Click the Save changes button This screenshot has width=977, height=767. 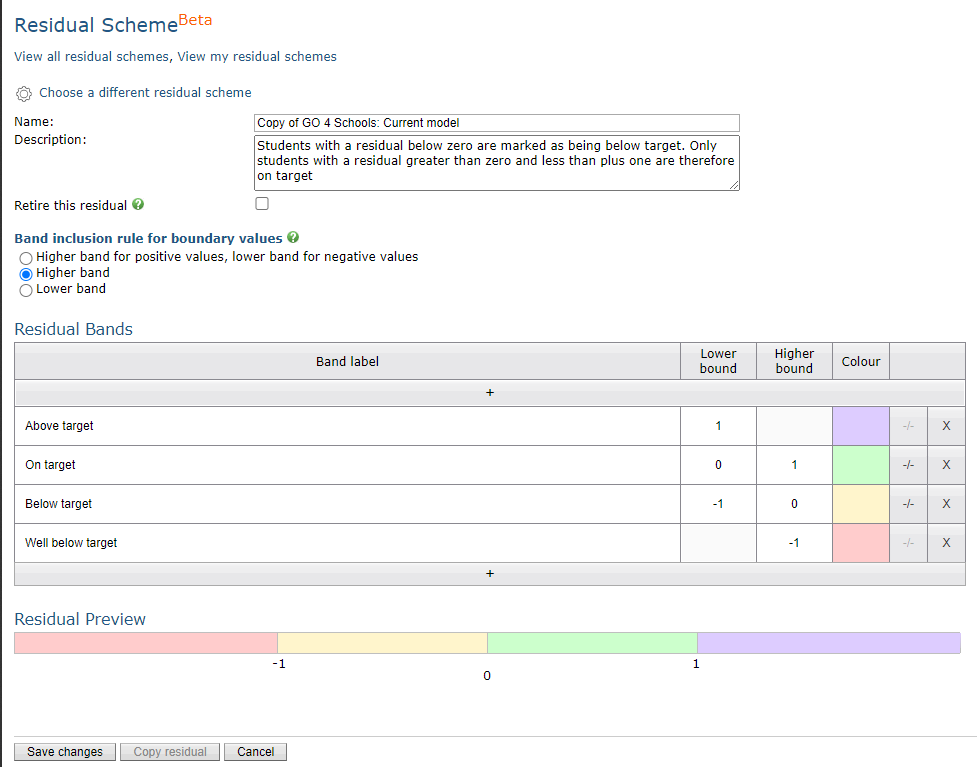(x=64, y=751)
